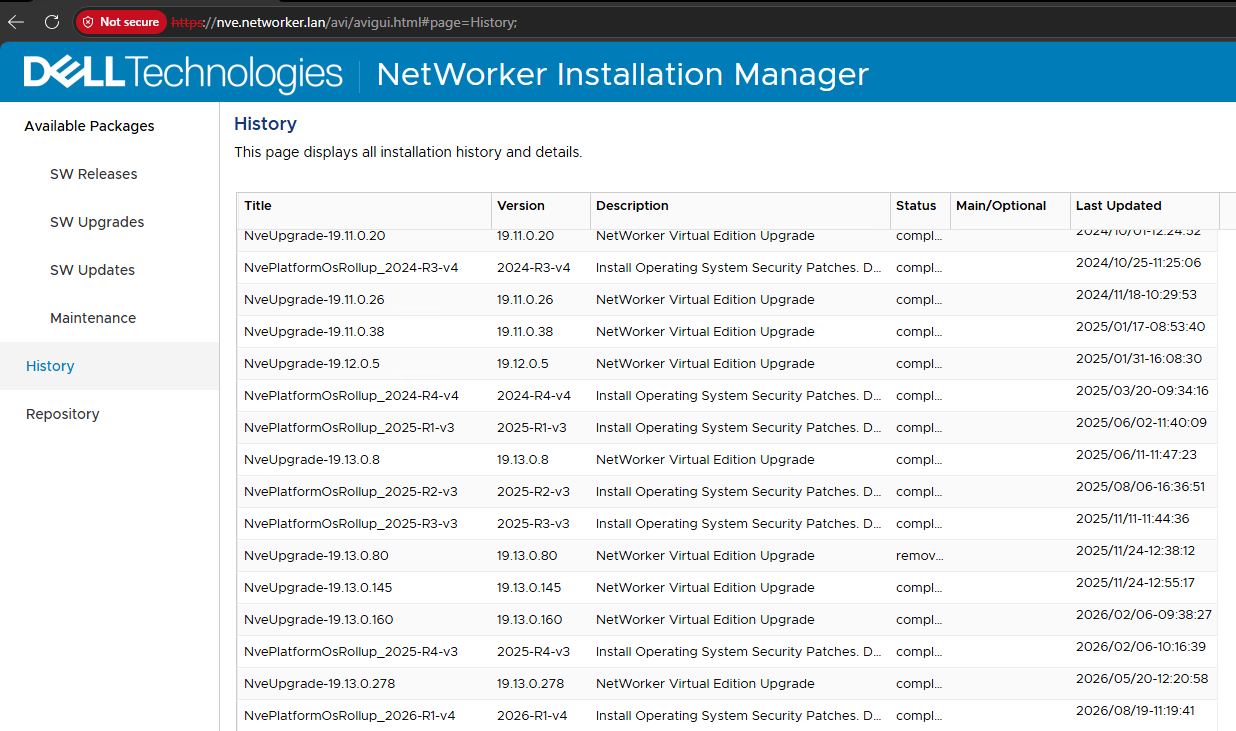Click timestamp 2026/05/20-12:20:58
1236x731 pixels.
(1142, 678)
